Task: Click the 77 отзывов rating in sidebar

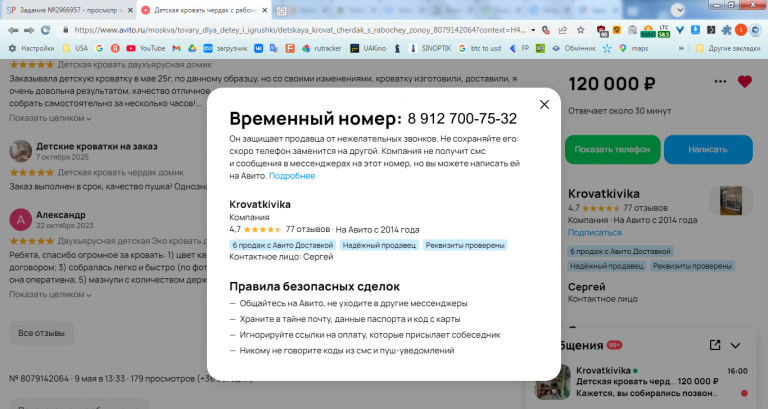Action: point(645,208)
